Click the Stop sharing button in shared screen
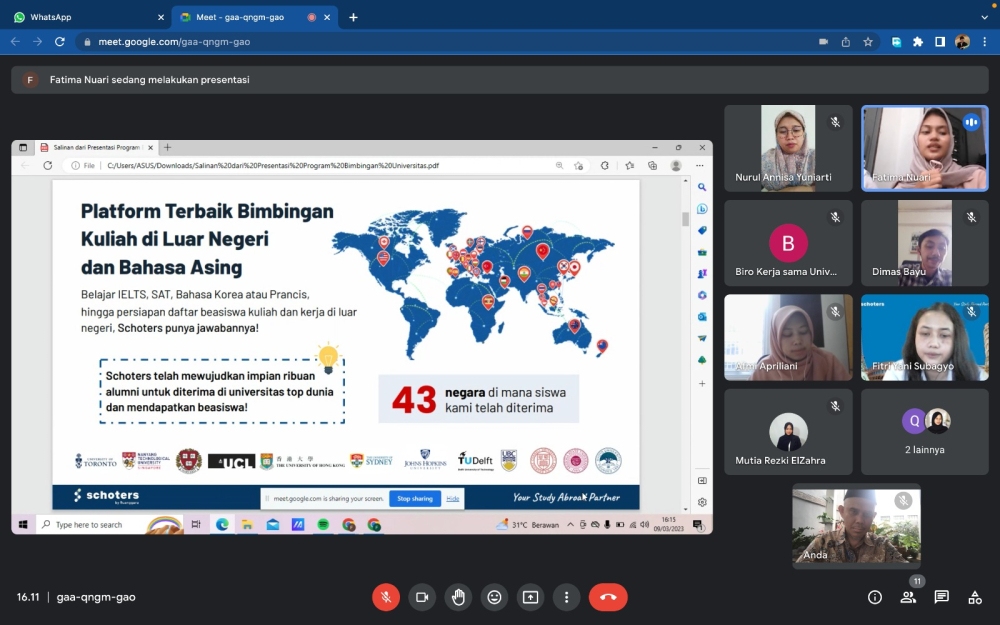Viewport: 1000px width, 625px height. tap(415, 499)
